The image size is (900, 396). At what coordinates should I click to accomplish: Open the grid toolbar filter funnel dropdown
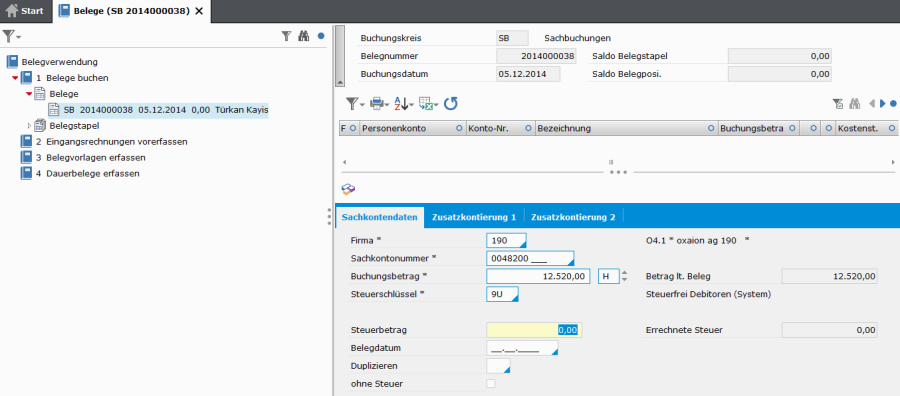[355, 104]
